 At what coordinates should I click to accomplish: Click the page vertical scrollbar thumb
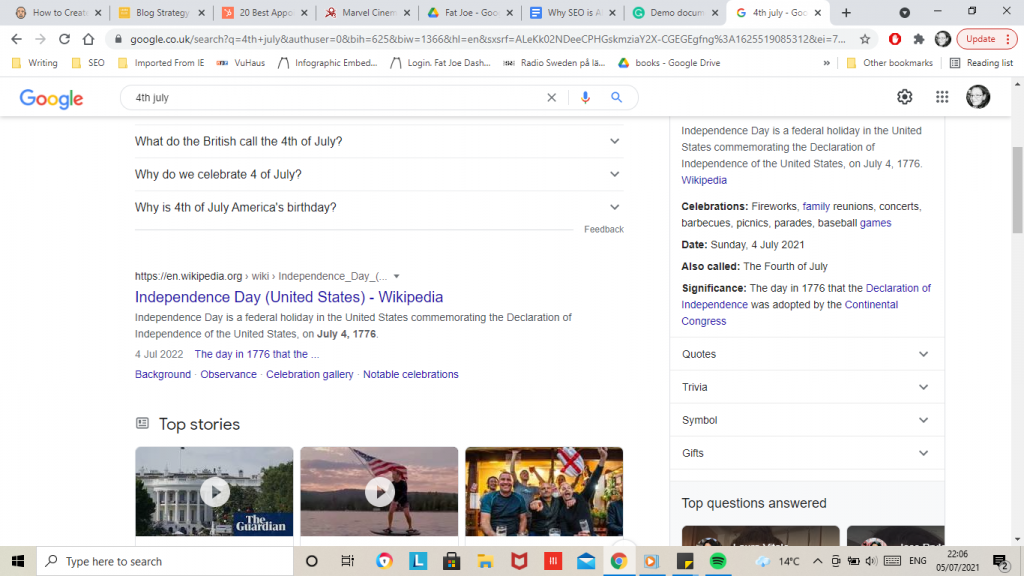tap(1017, 189)
